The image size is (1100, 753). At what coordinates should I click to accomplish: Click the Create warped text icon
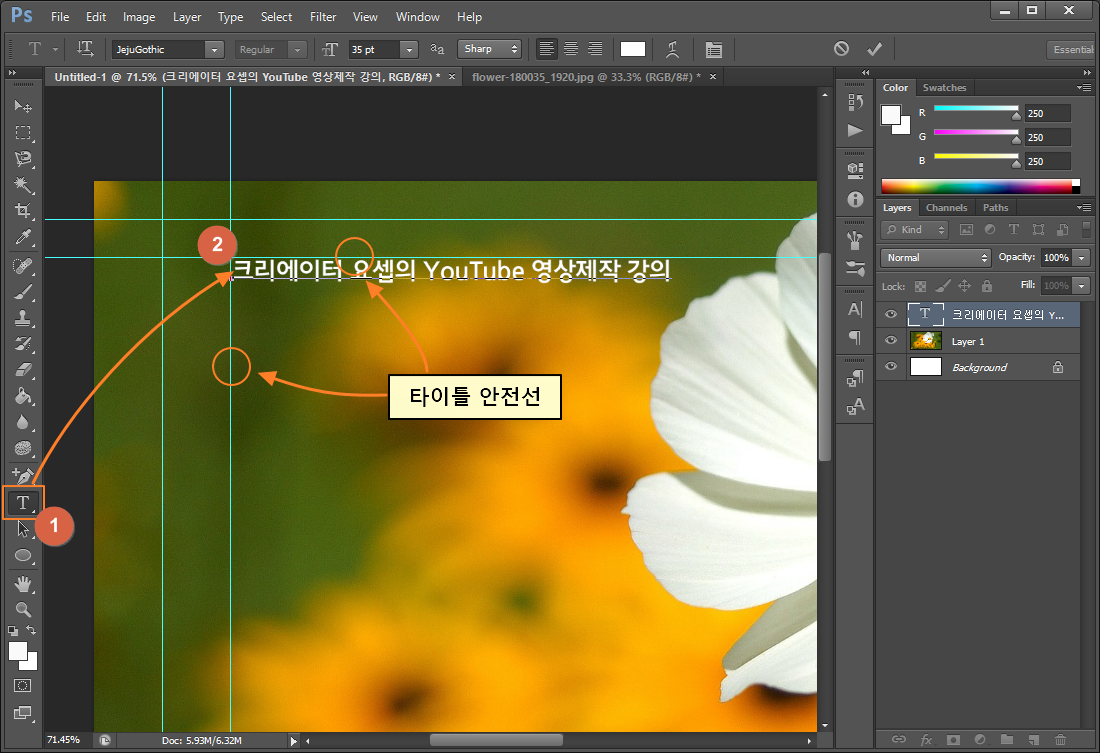[x=672, y=49]
